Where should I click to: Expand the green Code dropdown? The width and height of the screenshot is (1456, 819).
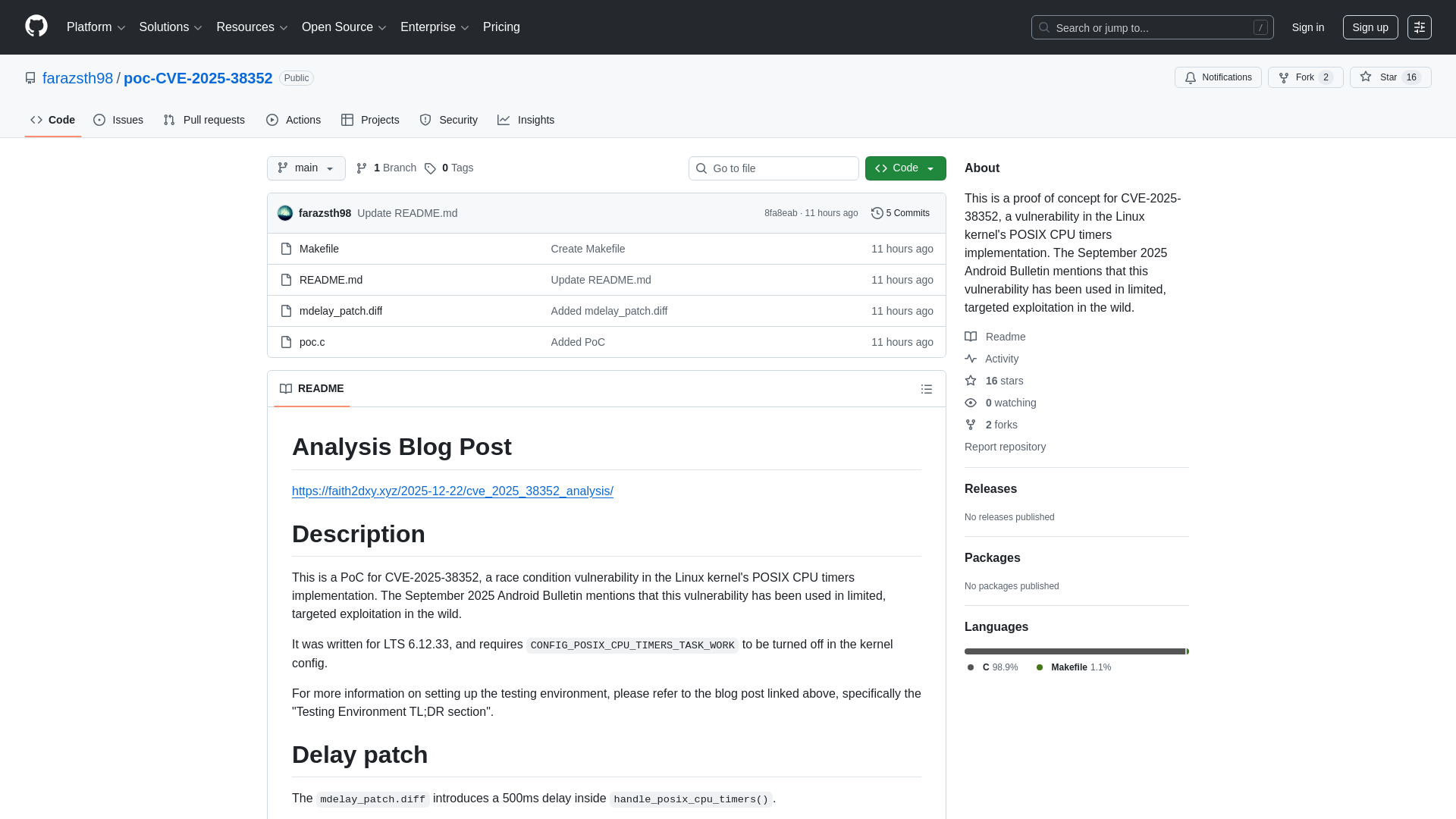pos(905,168)
